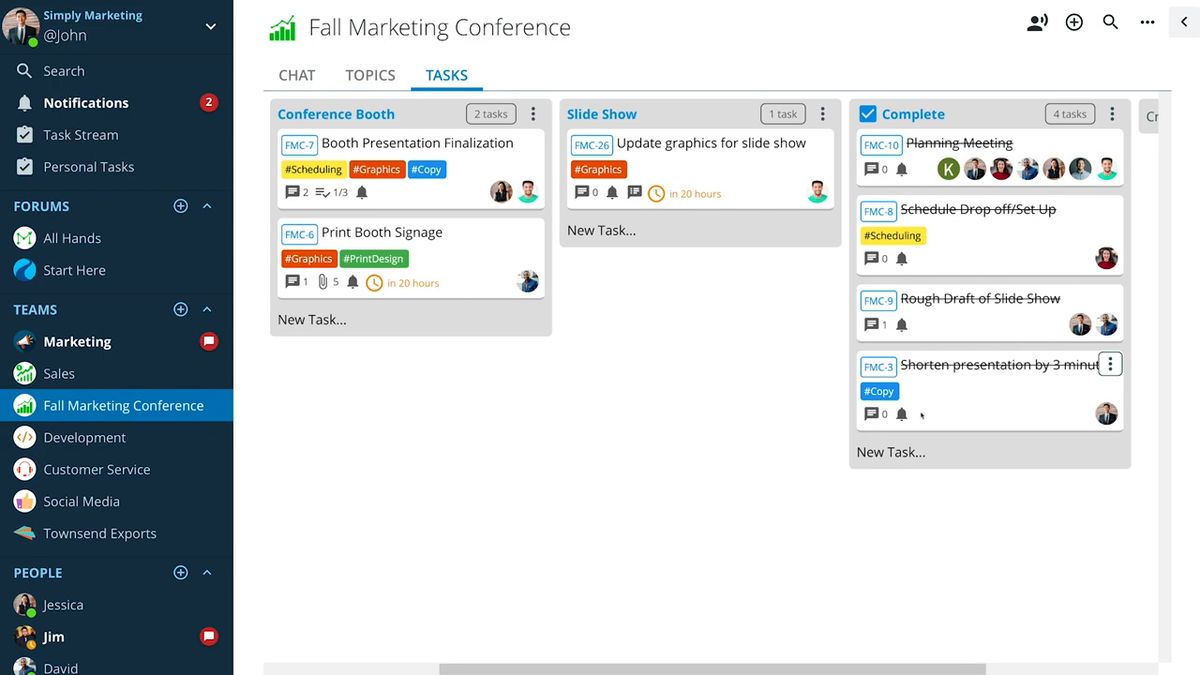Click the Complete column checkbox
Viewport: 1200px width, 675px height.
tap(868, 114)
